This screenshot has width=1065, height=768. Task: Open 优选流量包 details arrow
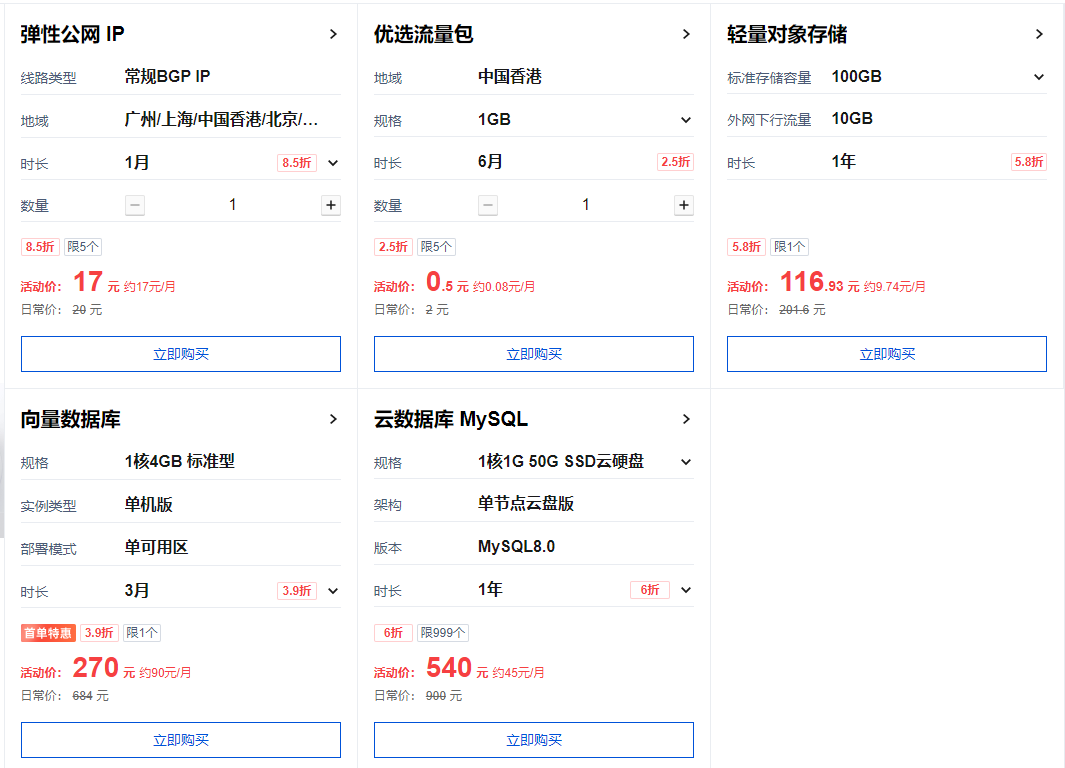click(x=686, y=34)
